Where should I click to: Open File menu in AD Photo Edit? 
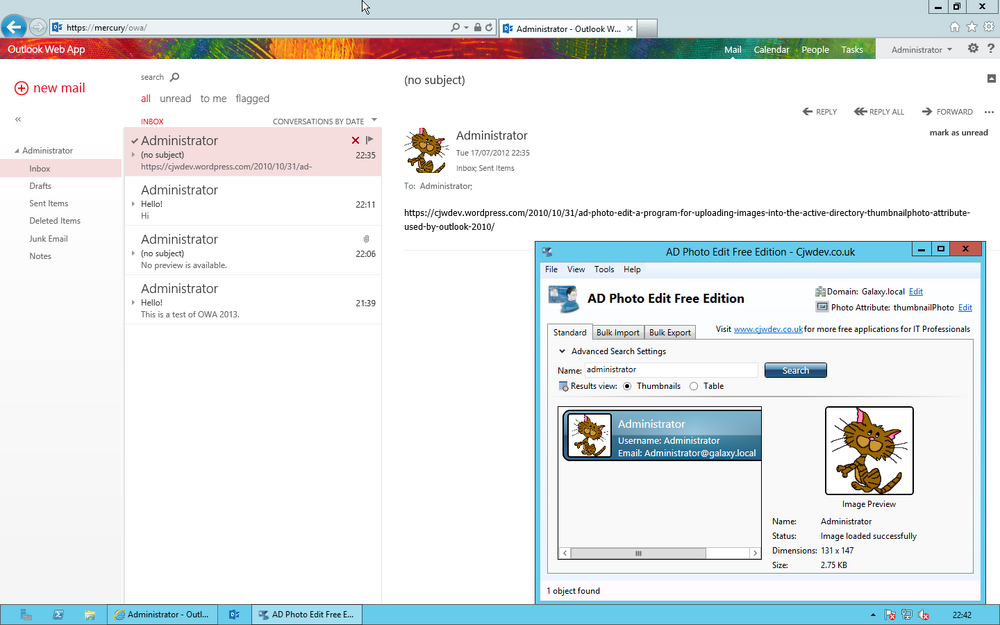point(551,269)
